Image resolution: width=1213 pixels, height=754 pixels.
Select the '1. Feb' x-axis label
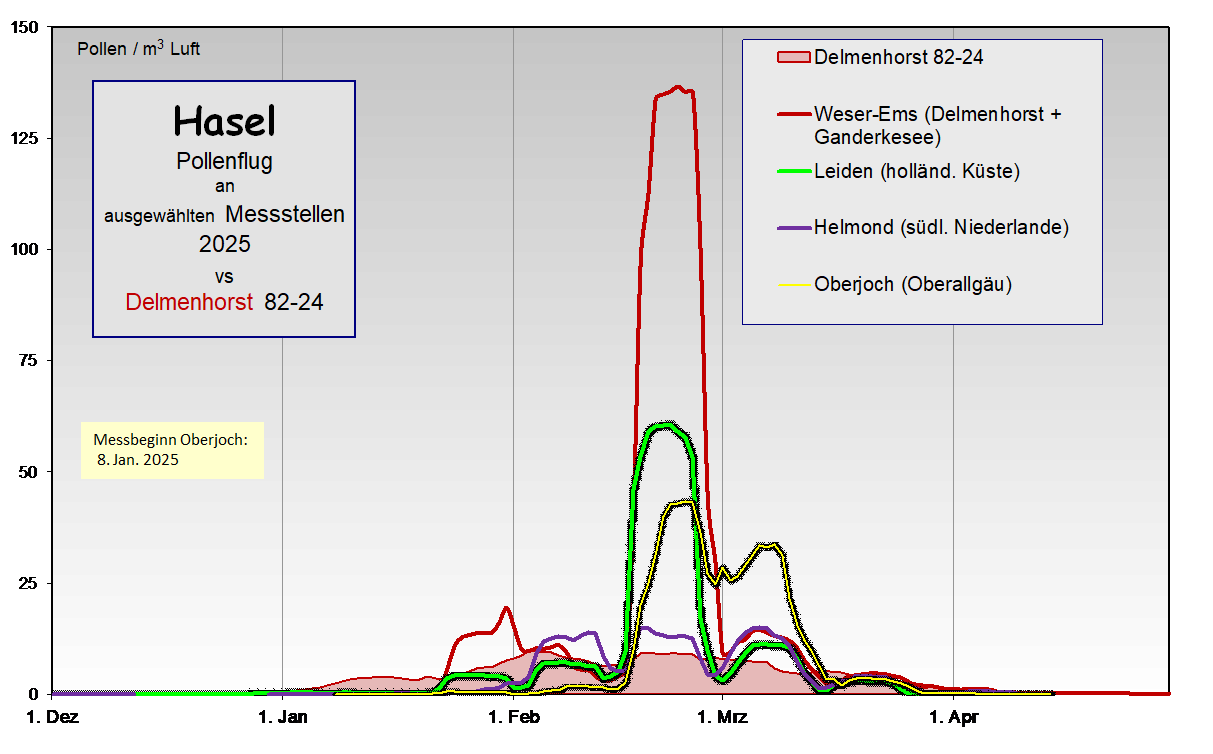[513, 717]
